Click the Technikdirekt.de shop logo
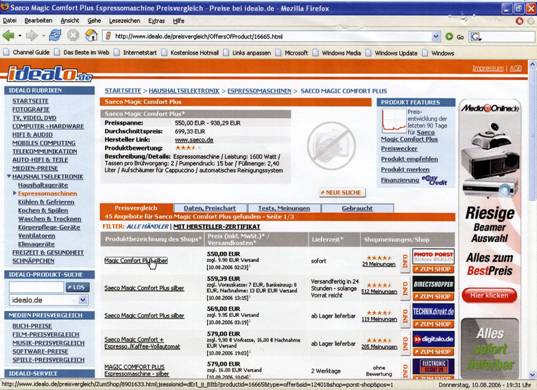Image resolution: width=537 pixels, height=390 pixels. point(434,311)
